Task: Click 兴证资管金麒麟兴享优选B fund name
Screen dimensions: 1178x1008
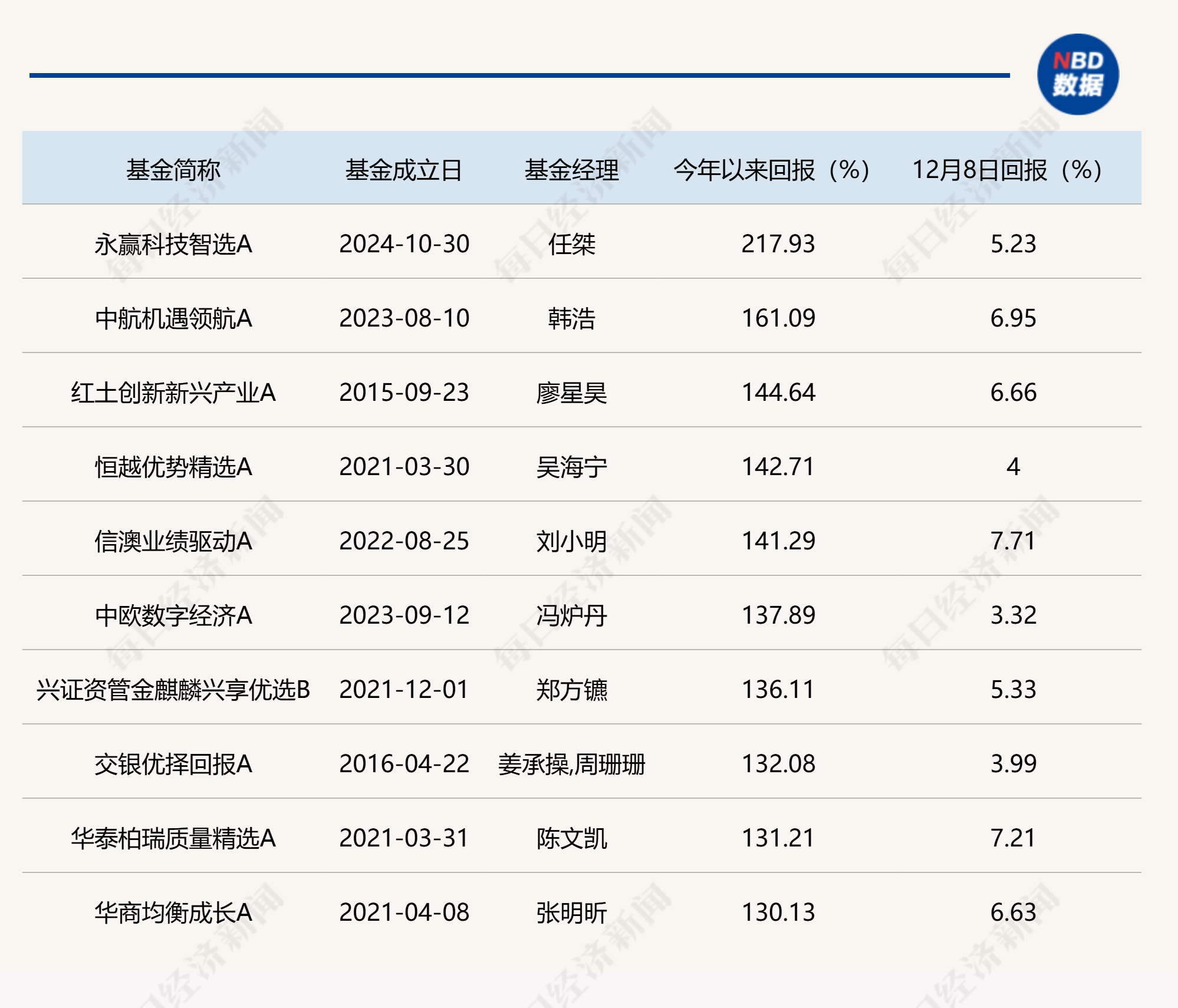Action: [173, 690]
